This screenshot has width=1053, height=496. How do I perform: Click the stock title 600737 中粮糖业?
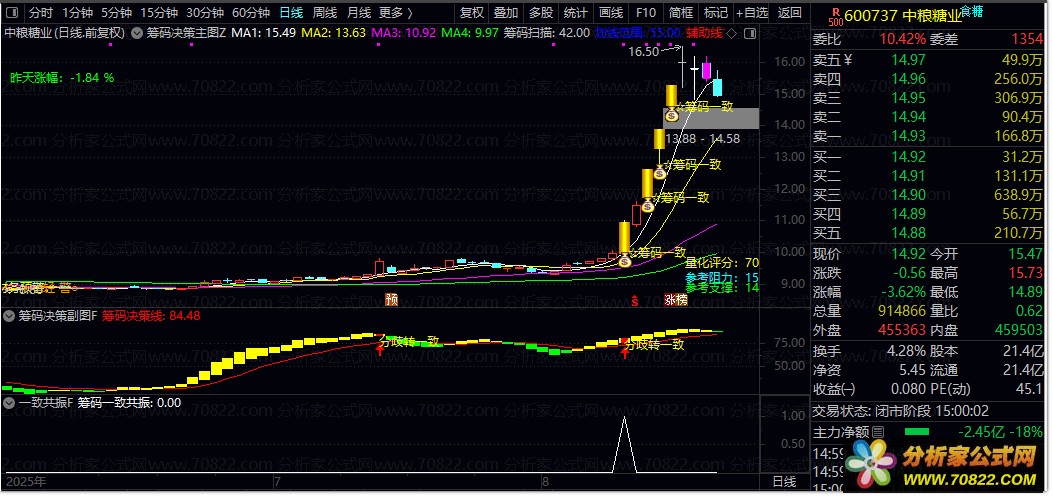tap(901, 15)
